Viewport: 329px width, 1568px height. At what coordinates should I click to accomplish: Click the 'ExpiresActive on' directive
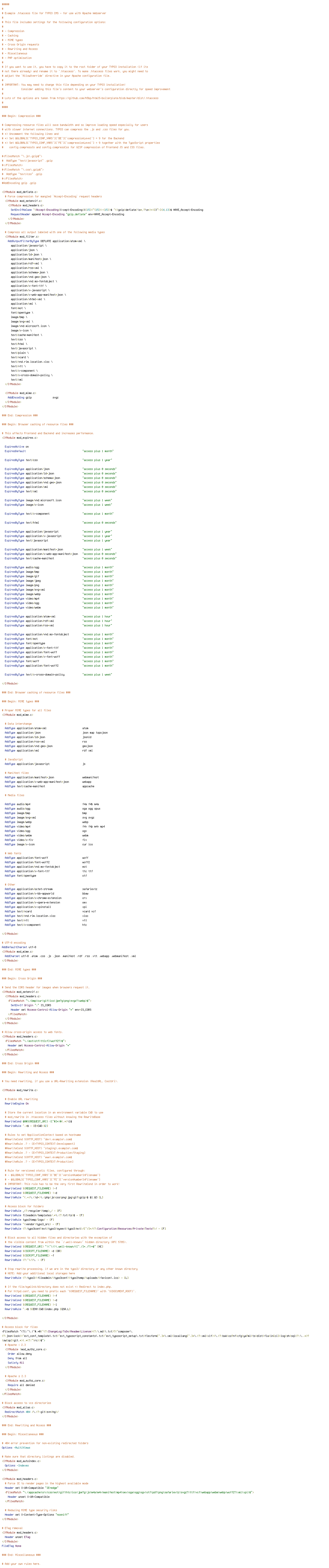click(x=17, y=447)
